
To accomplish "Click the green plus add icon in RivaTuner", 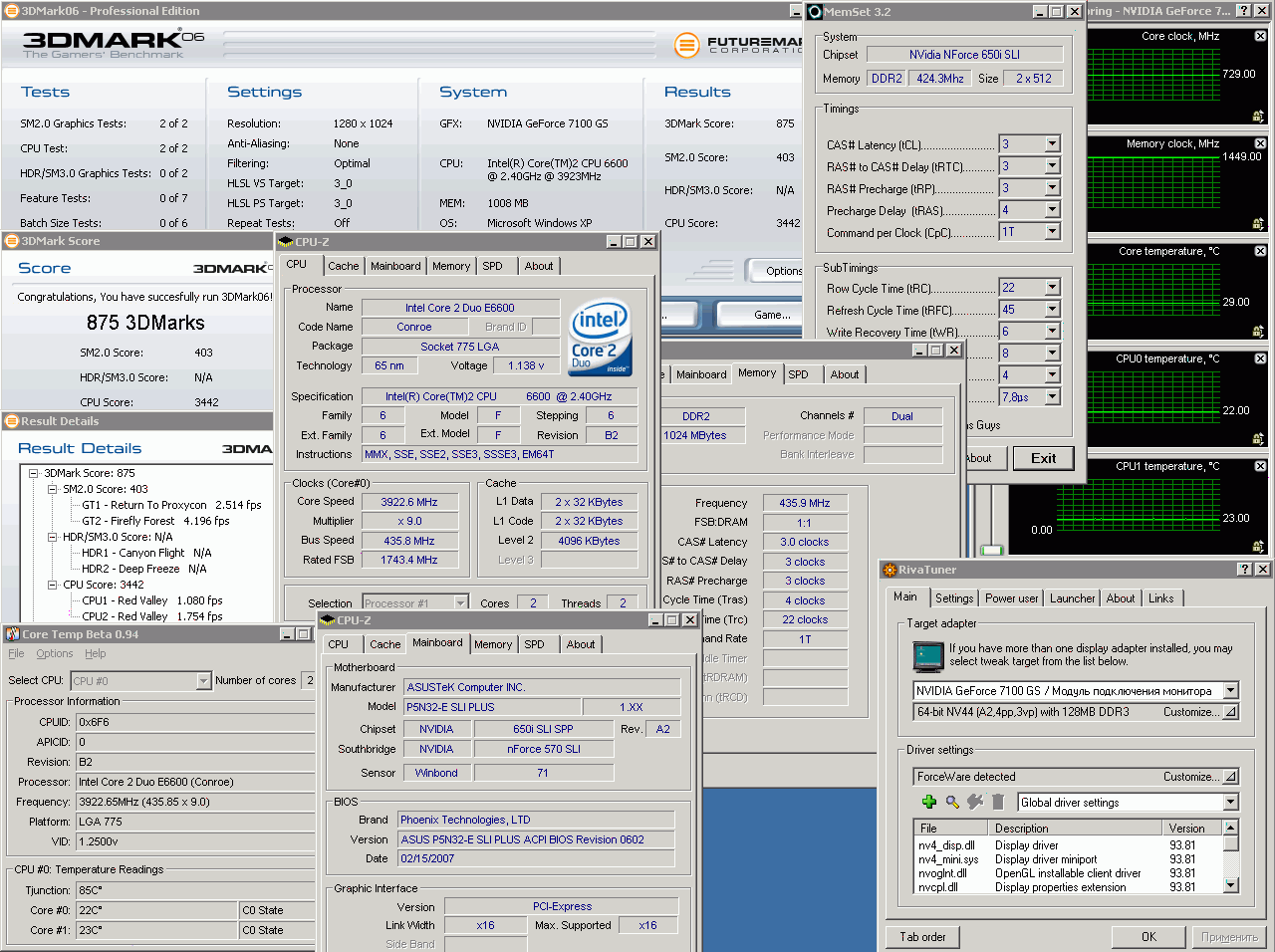I will click(x=928, y=802).
